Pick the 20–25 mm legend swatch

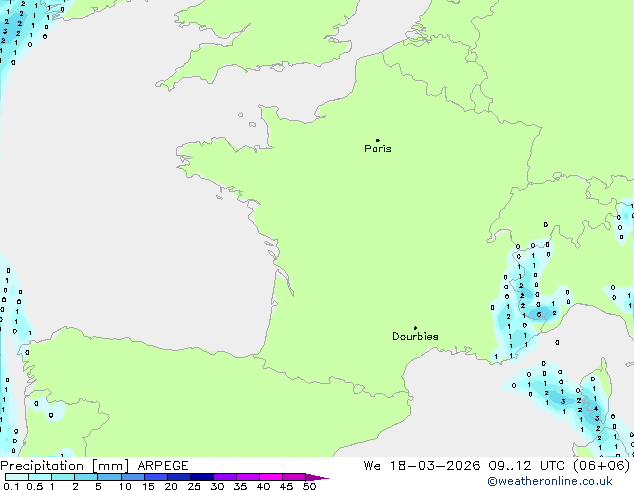tap(178, 477)
